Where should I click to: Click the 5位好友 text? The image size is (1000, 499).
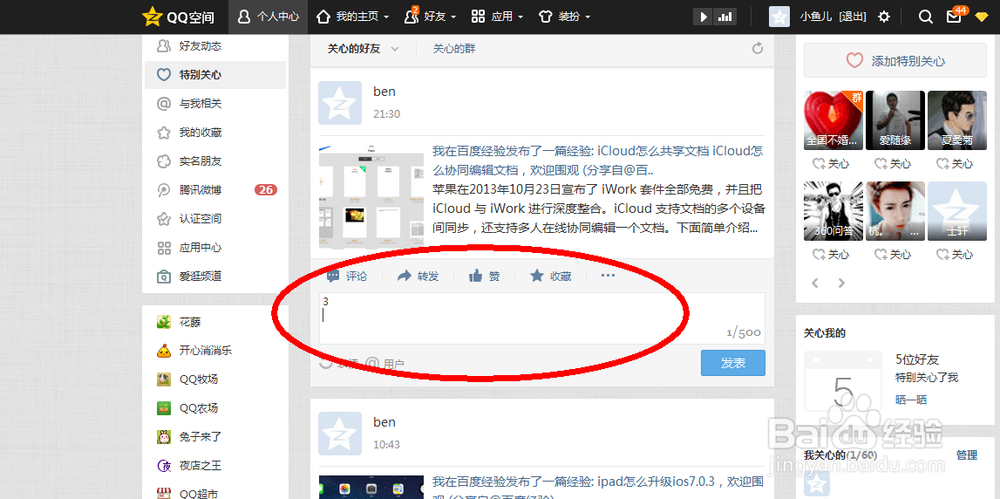tap(917, 359)
